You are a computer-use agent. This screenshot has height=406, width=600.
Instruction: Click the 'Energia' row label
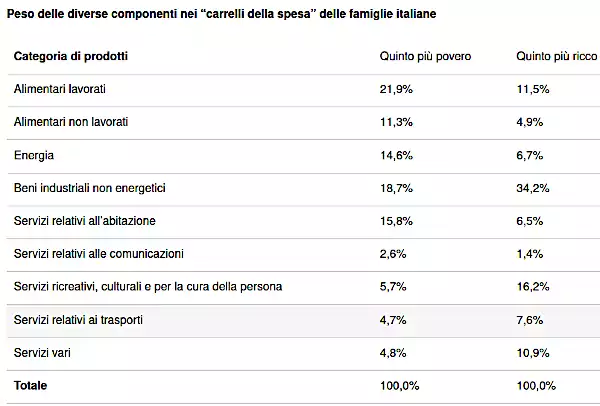(x=34, y=155)
